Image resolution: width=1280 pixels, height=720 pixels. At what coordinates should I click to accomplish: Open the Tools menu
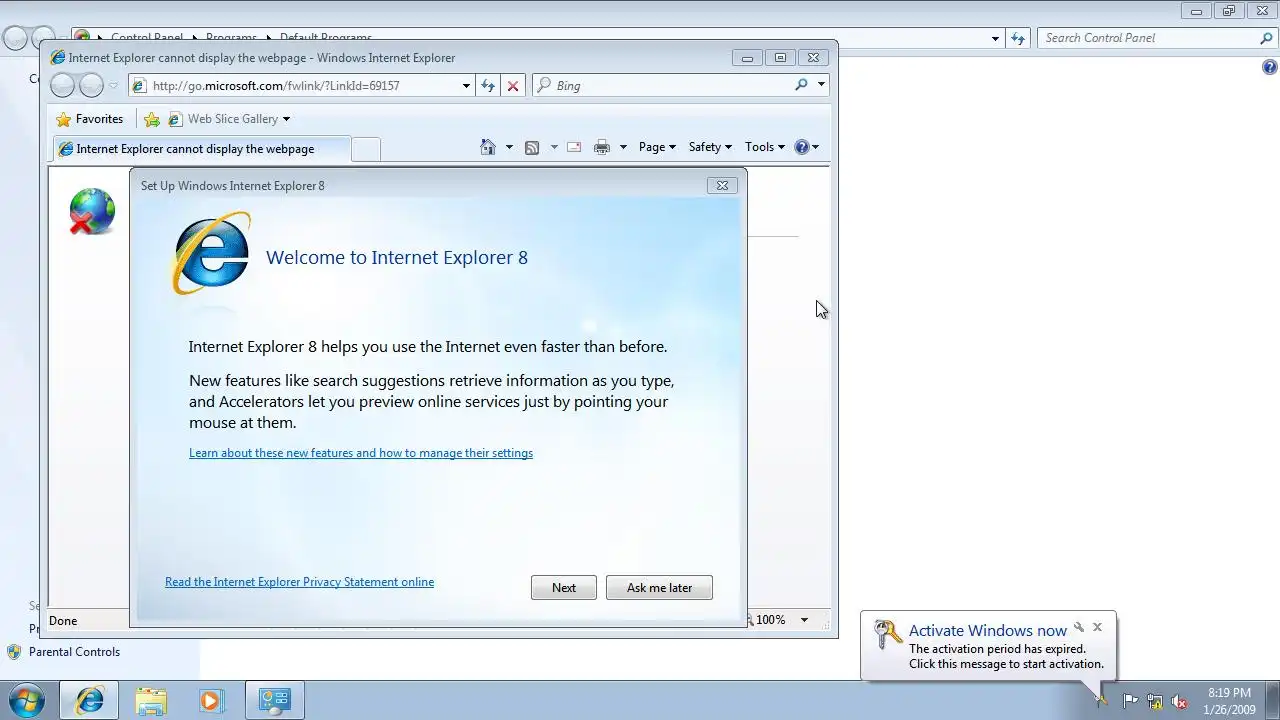764,147
